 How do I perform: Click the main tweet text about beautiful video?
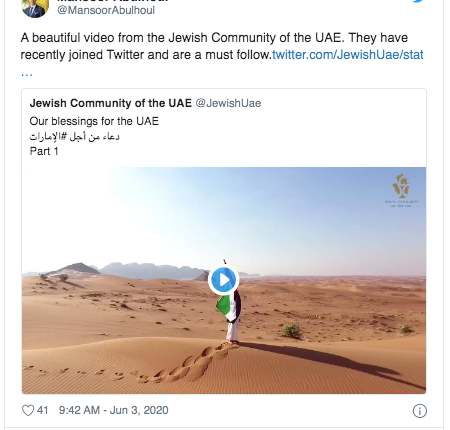222,46
